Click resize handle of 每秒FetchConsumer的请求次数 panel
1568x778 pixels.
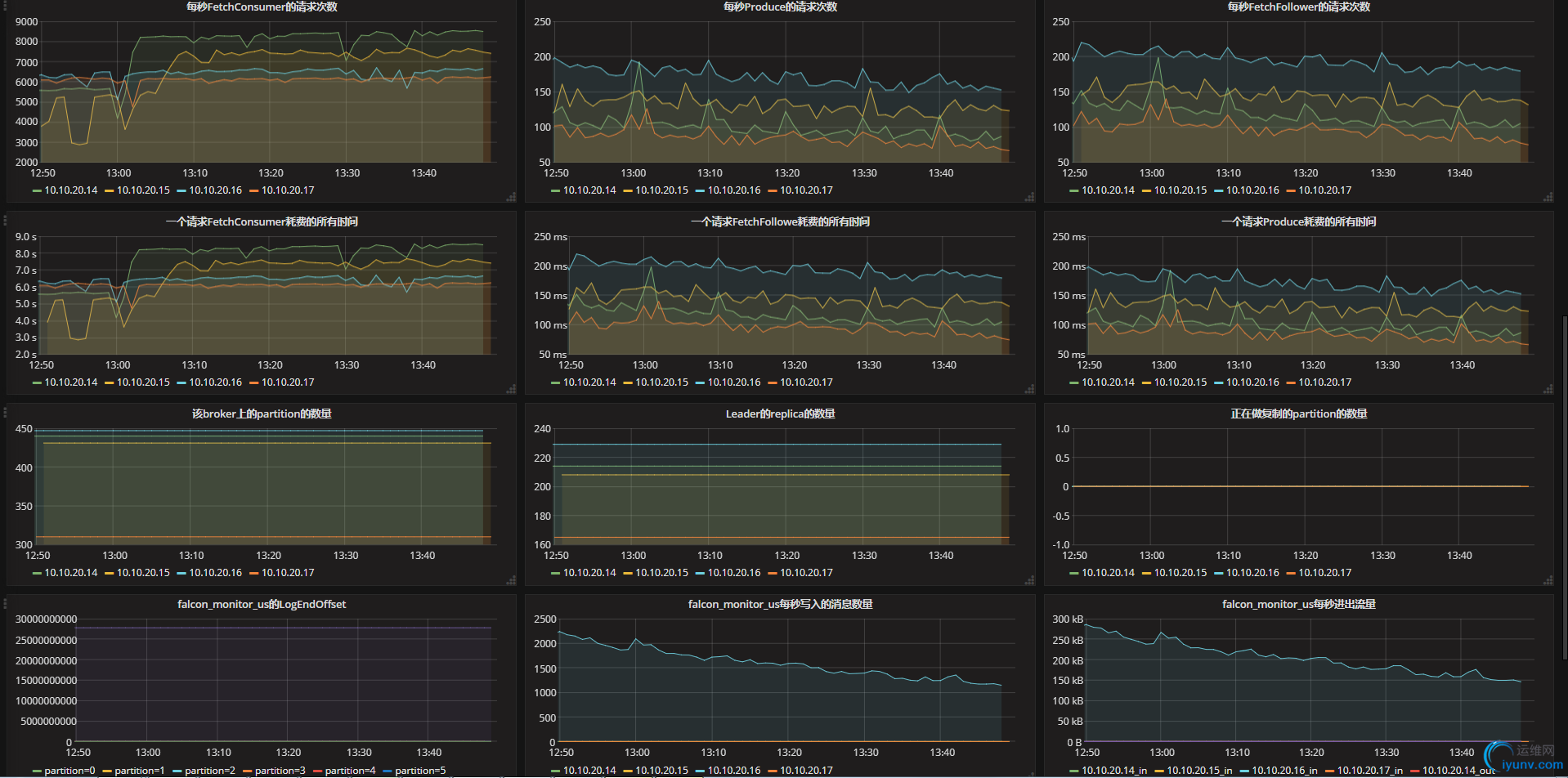click(511, 197)
